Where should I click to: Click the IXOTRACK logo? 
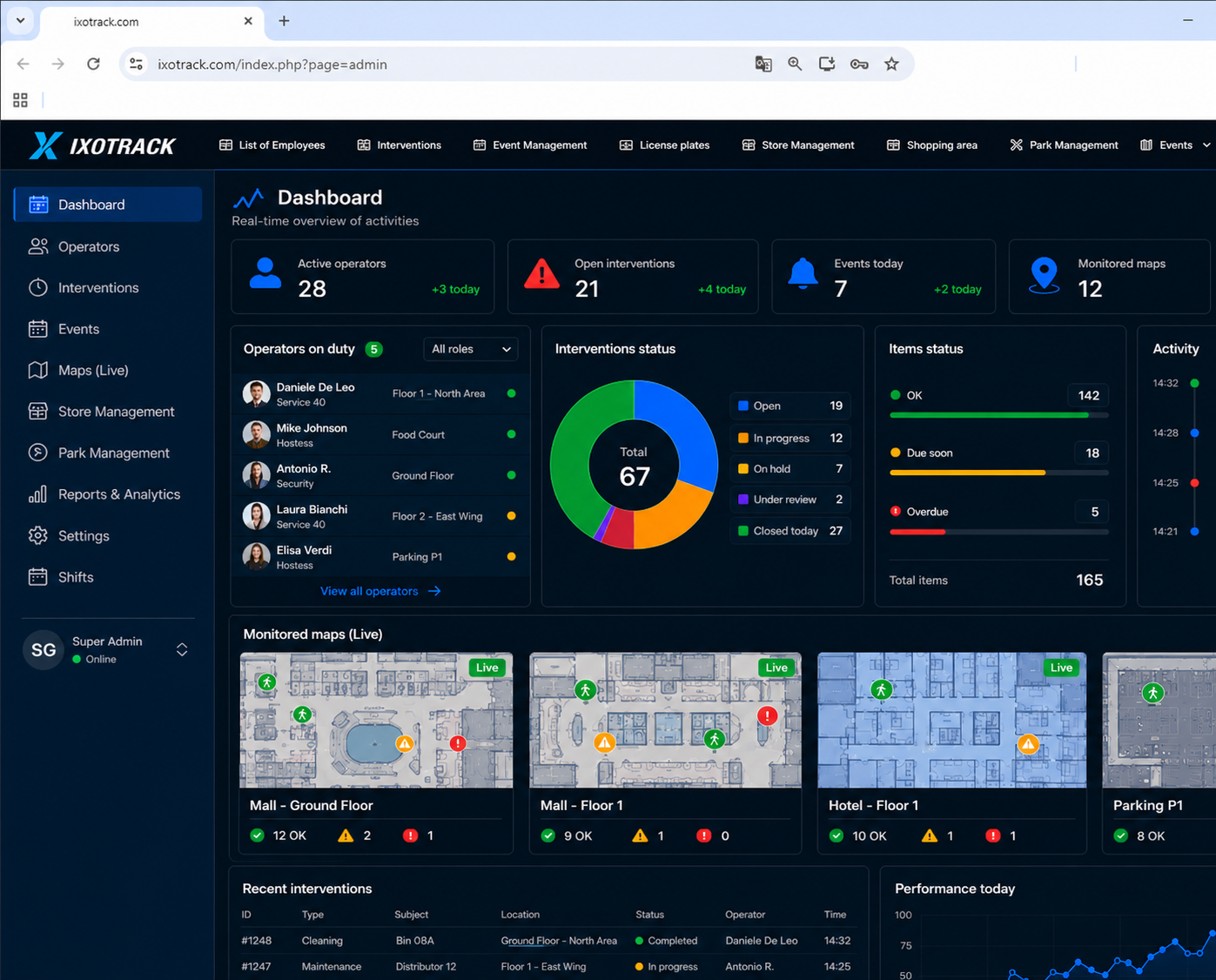pyautogui.click(x=103, y=145)
